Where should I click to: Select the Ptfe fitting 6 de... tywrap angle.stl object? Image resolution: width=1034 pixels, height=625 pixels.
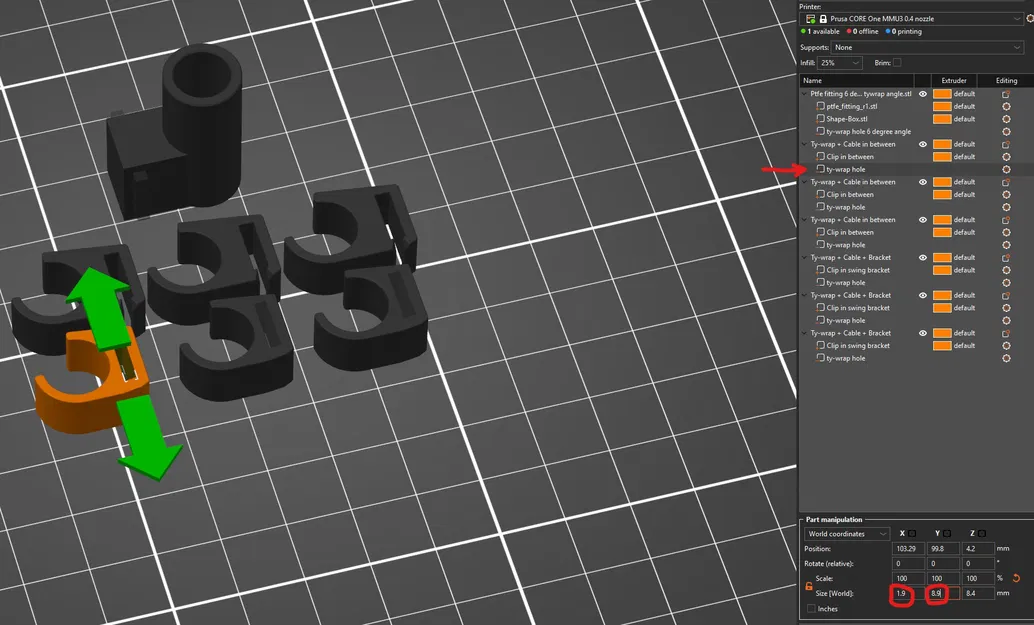click(861, 94)
